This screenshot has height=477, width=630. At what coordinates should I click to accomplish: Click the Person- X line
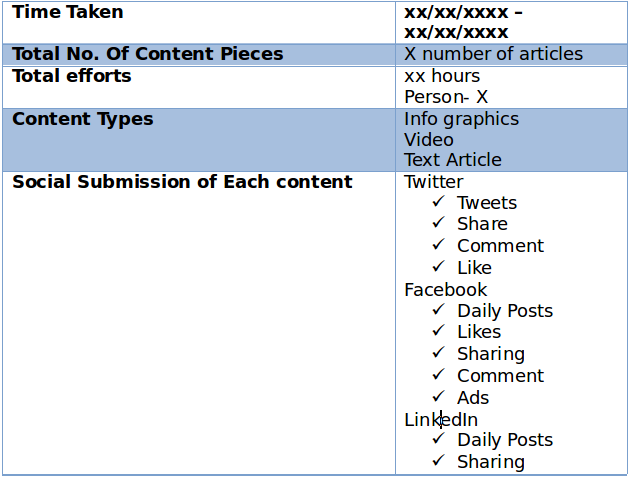tap(446, 97)
